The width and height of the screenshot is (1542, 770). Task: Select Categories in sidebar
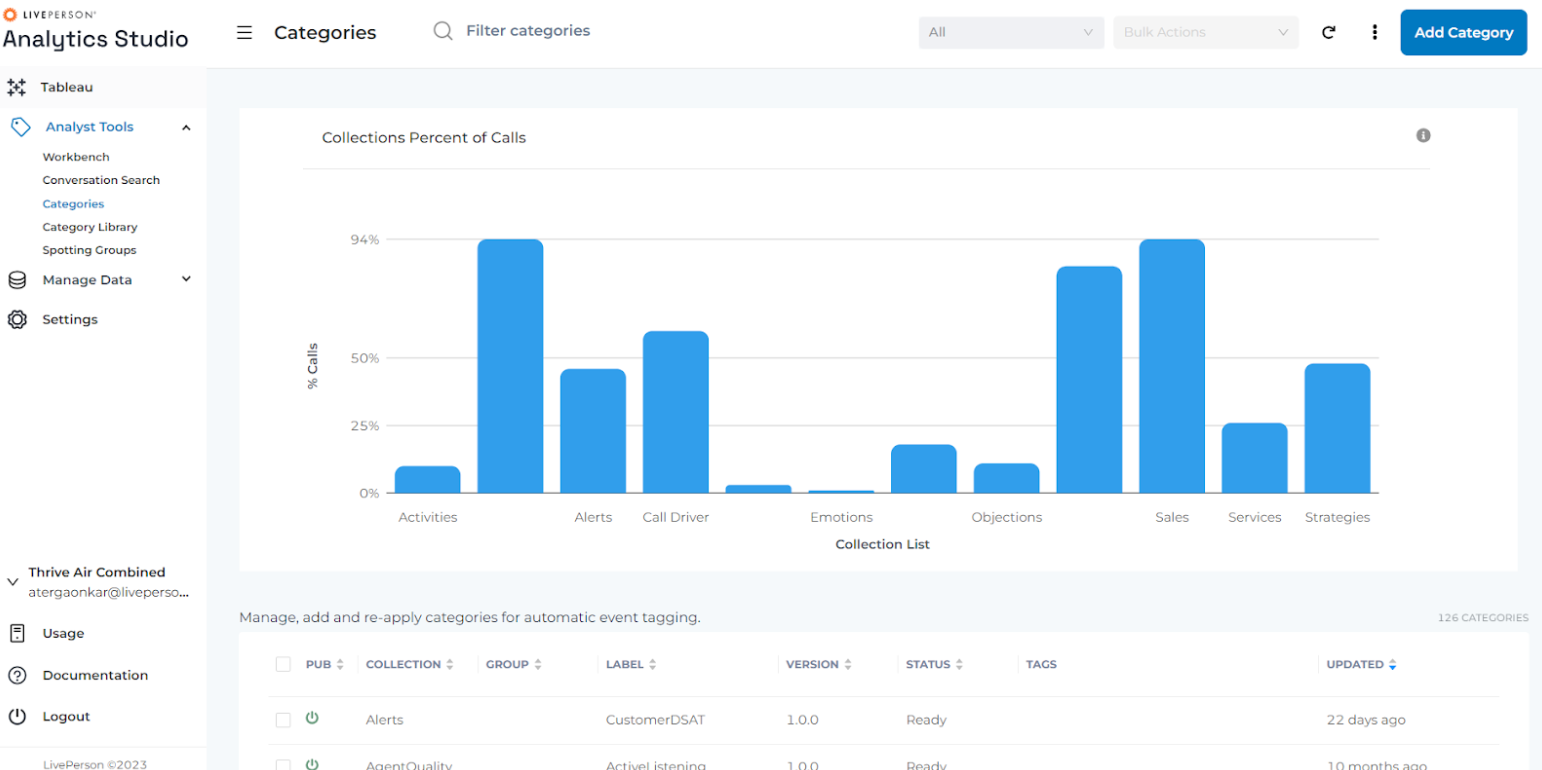coord(73,204)
